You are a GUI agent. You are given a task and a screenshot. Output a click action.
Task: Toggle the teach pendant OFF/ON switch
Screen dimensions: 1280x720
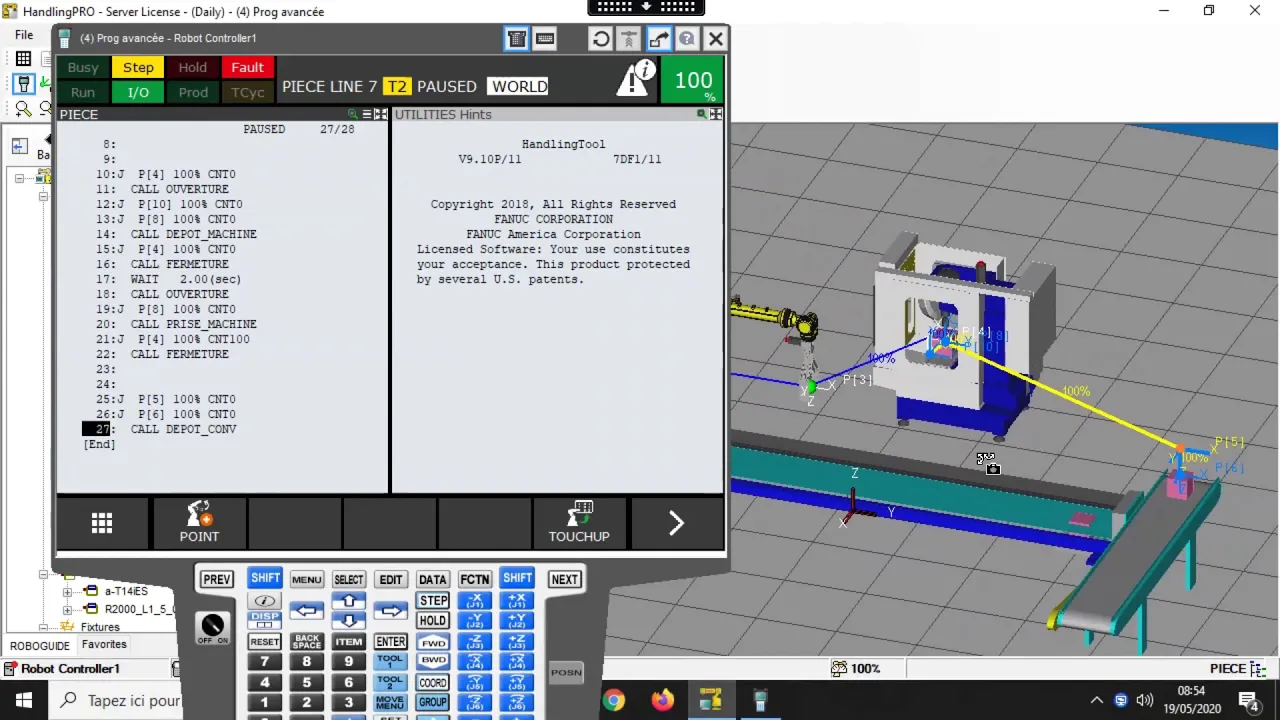[212, 627]
